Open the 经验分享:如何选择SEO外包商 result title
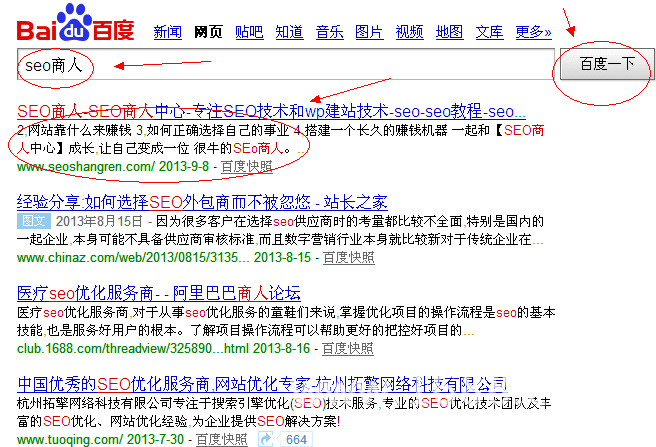656x447 pixels. 202,203
